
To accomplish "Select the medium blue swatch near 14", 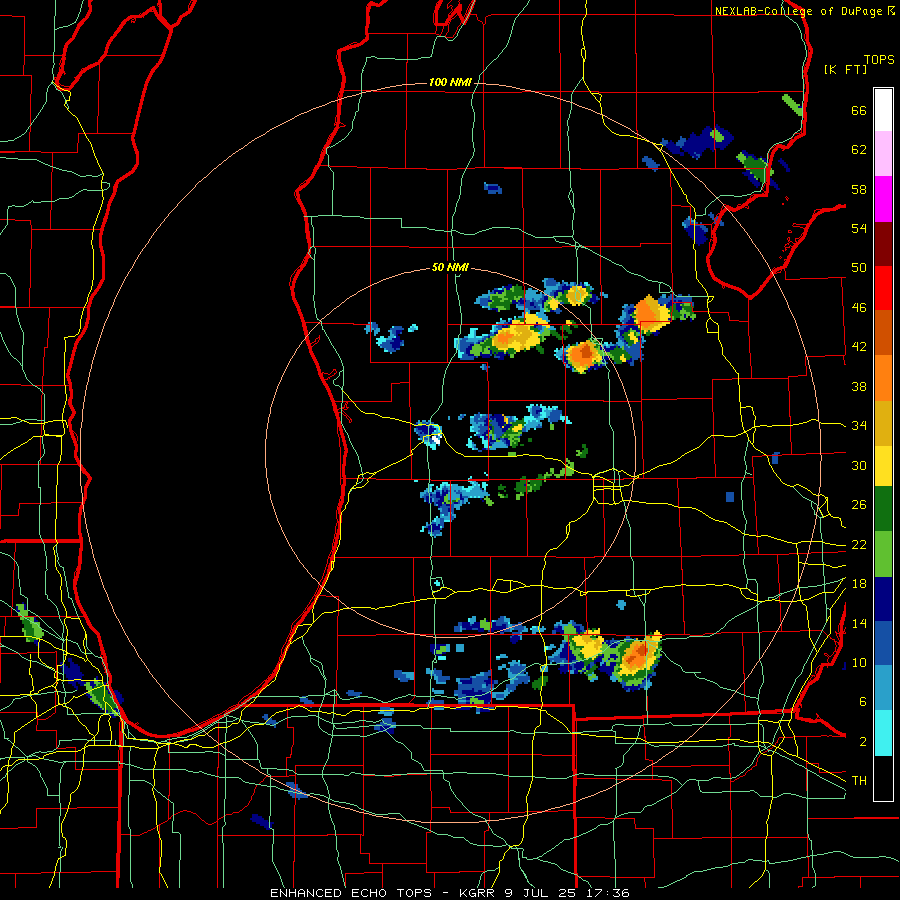I will (x=883, y=643).
